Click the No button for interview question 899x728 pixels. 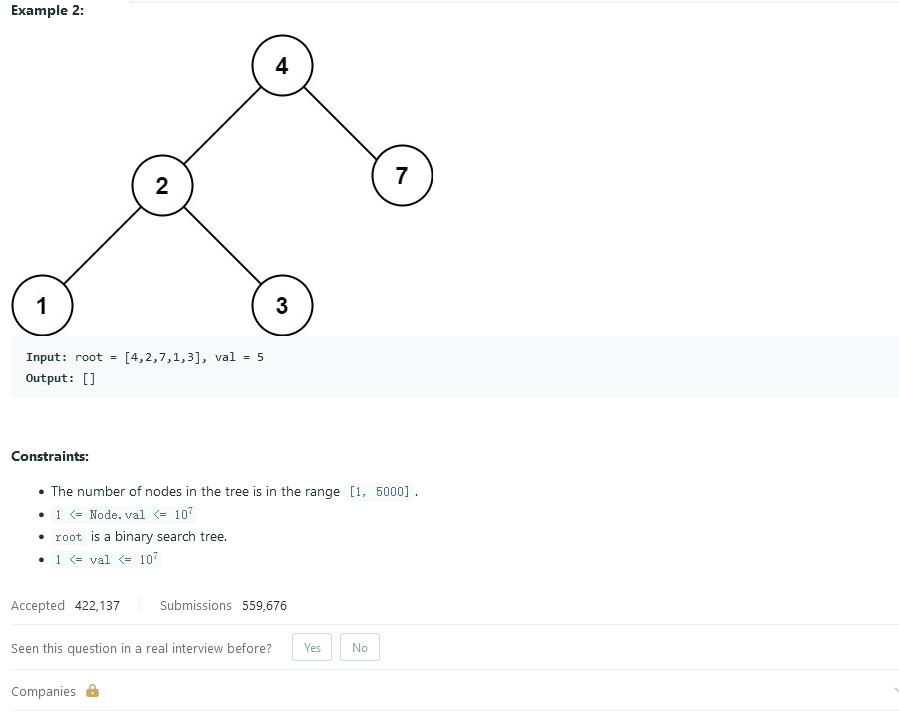pos(359,647)
